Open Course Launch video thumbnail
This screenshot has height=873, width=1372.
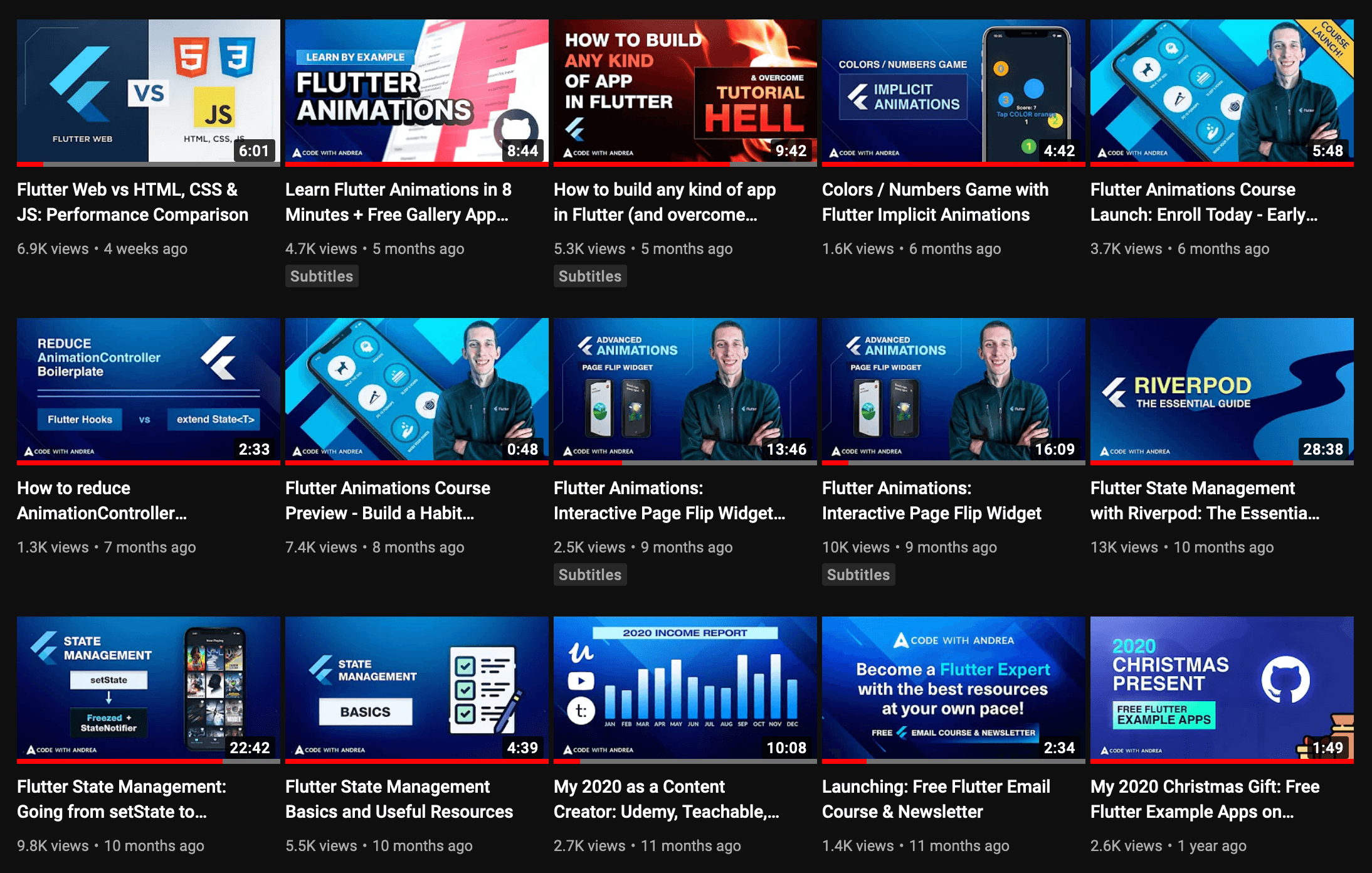coord(1222,91)
